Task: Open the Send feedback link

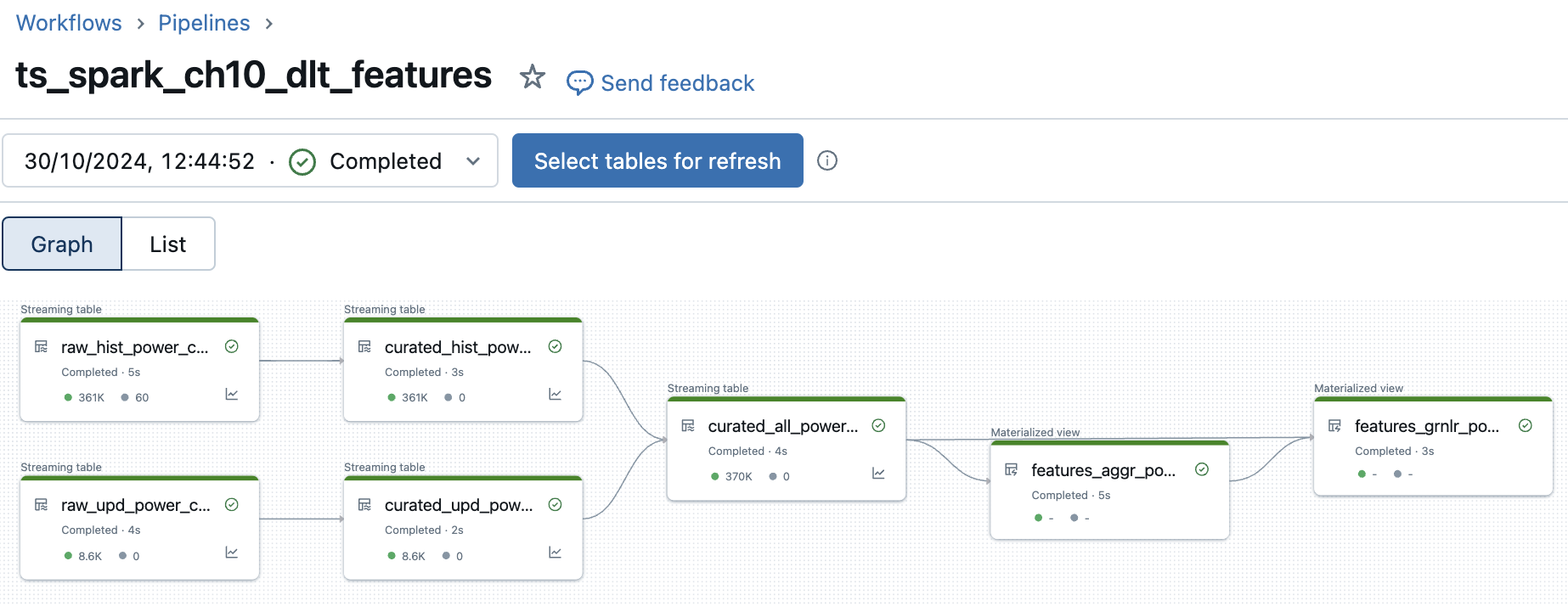Action: point(678,83)
